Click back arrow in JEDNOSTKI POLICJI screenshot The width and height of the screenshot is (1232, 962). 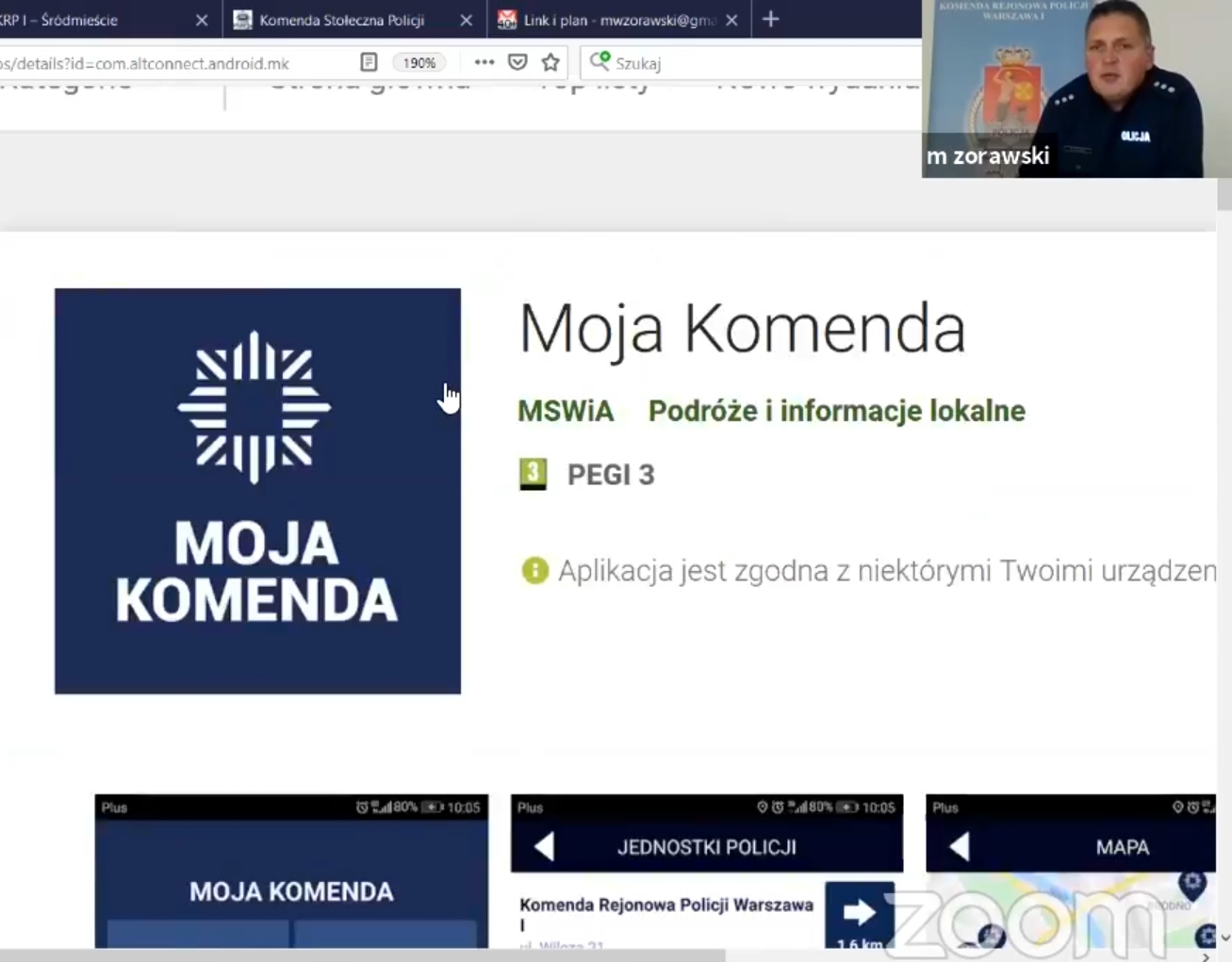(544, 847)
